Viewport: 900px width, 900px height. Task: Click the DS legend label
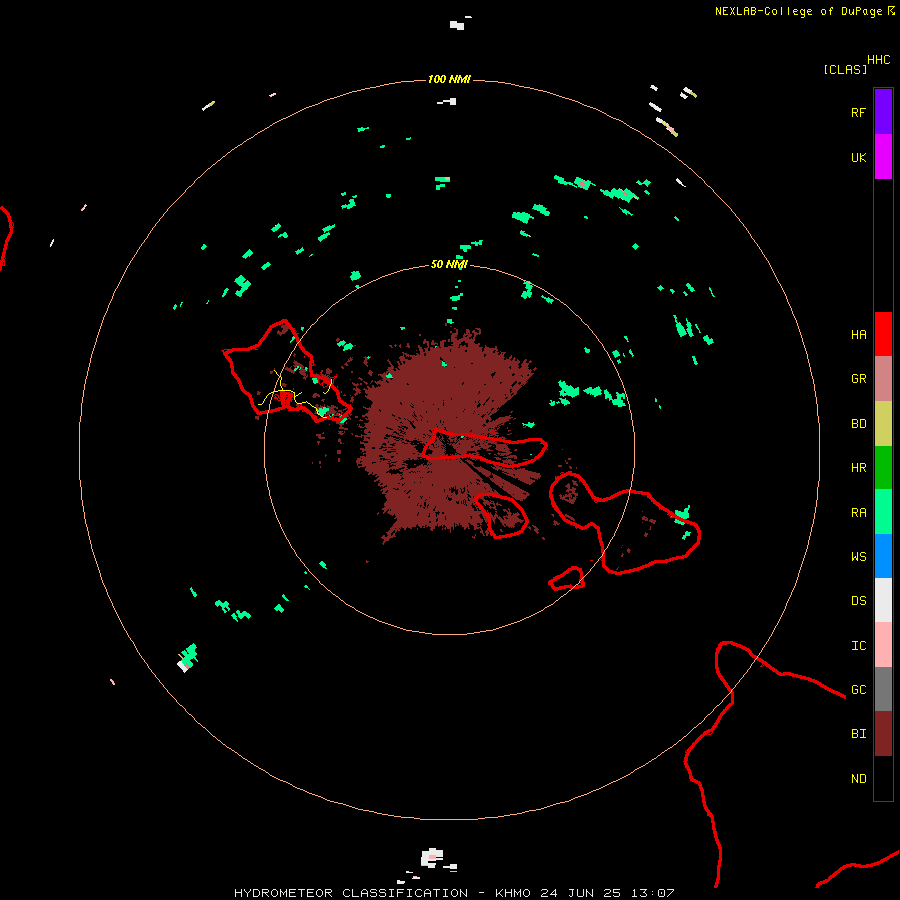pos(858,601)
